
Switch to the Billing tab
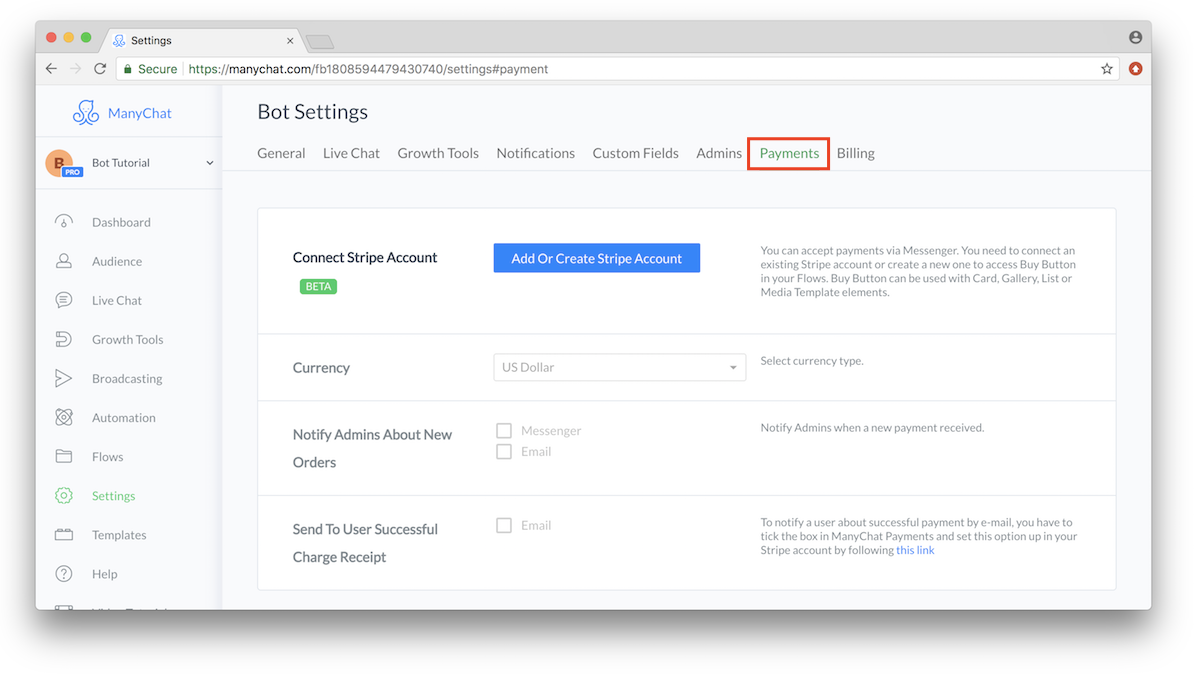coord(856,153)
